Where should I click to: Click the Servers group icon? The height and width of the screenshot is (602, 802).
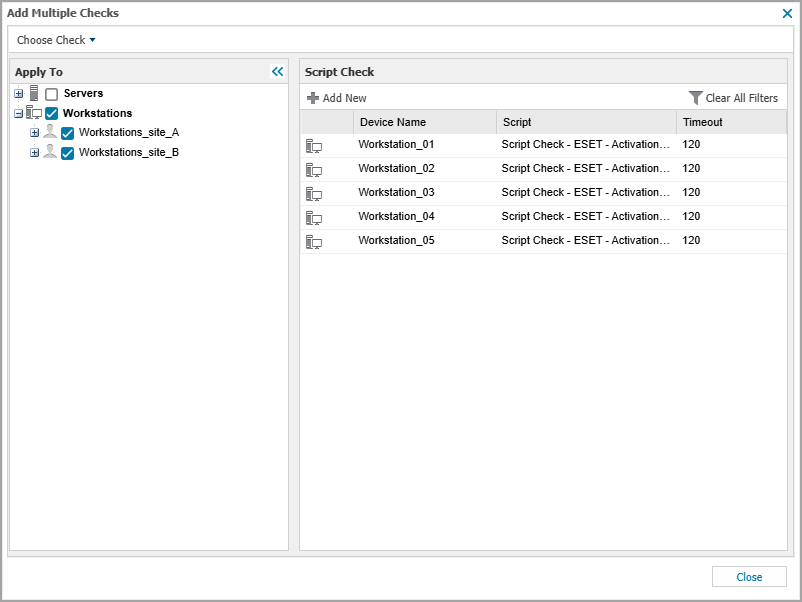coord(34,94)
